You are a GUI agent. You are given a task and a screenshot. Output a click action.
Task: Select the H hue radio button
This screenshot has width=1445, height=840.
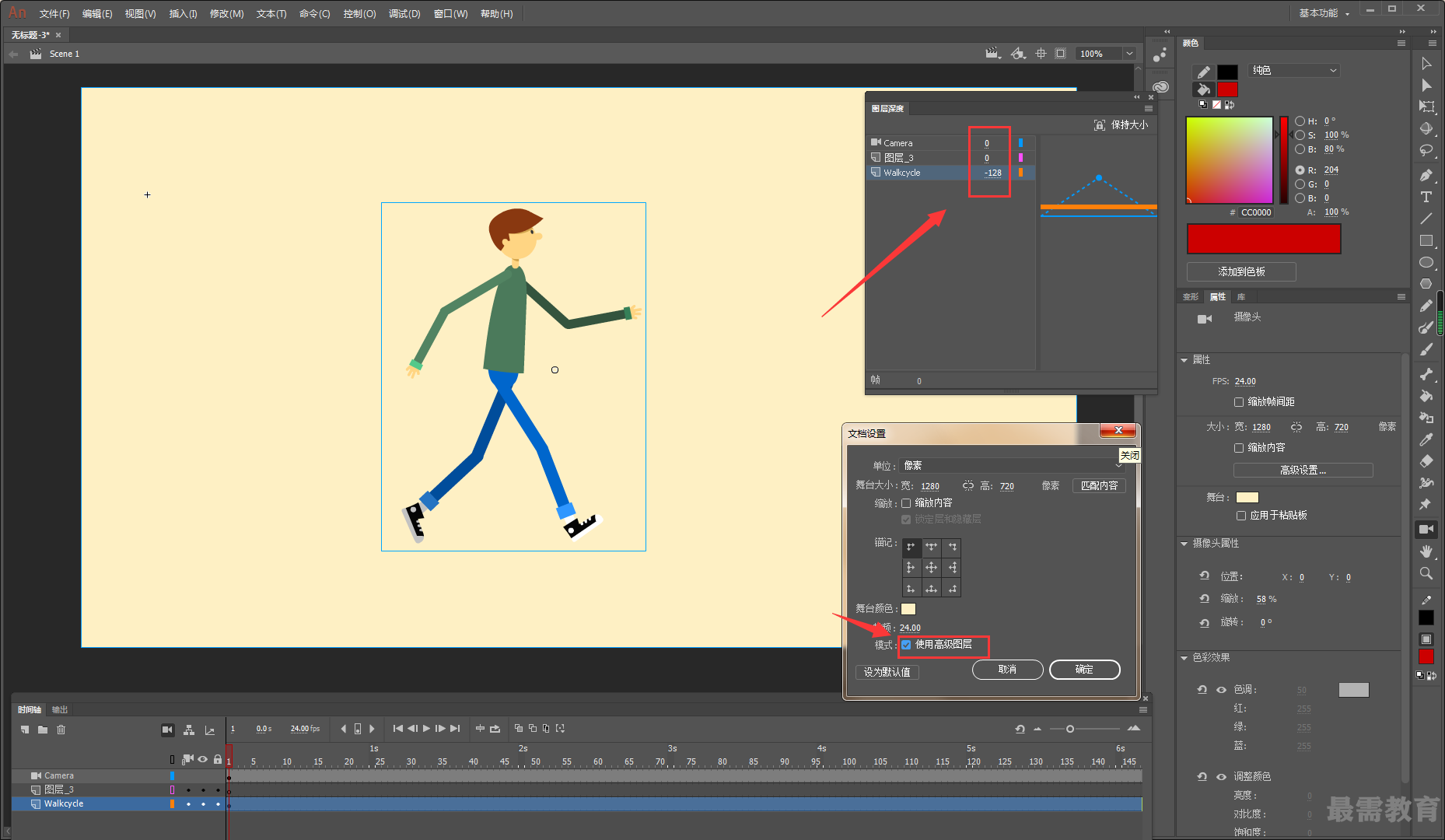pyautogui.click(x=1300, y=121)
